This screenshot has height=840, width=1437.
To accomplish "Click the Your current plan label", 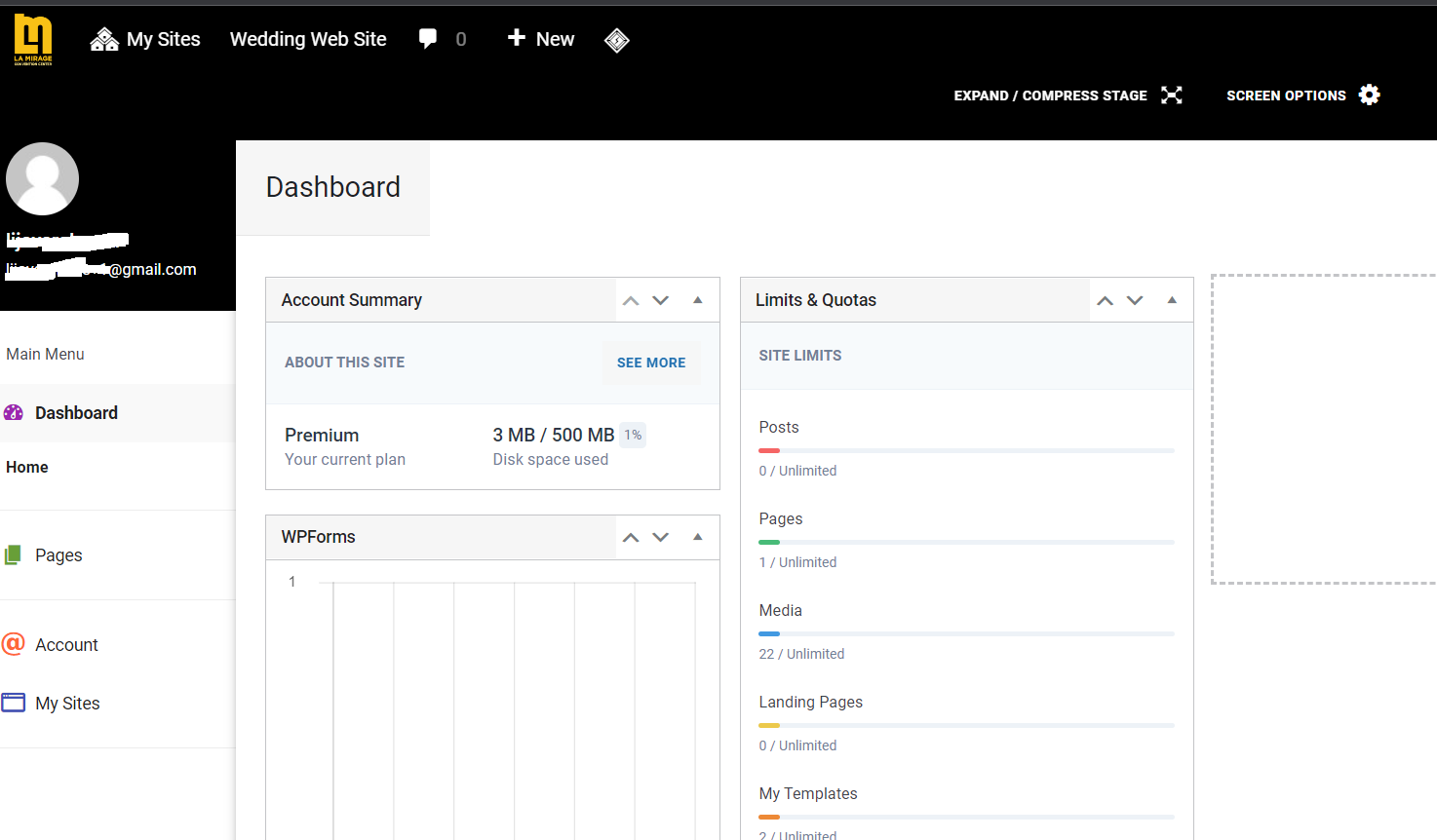I will pyautogui.click(x=344, y=459).
